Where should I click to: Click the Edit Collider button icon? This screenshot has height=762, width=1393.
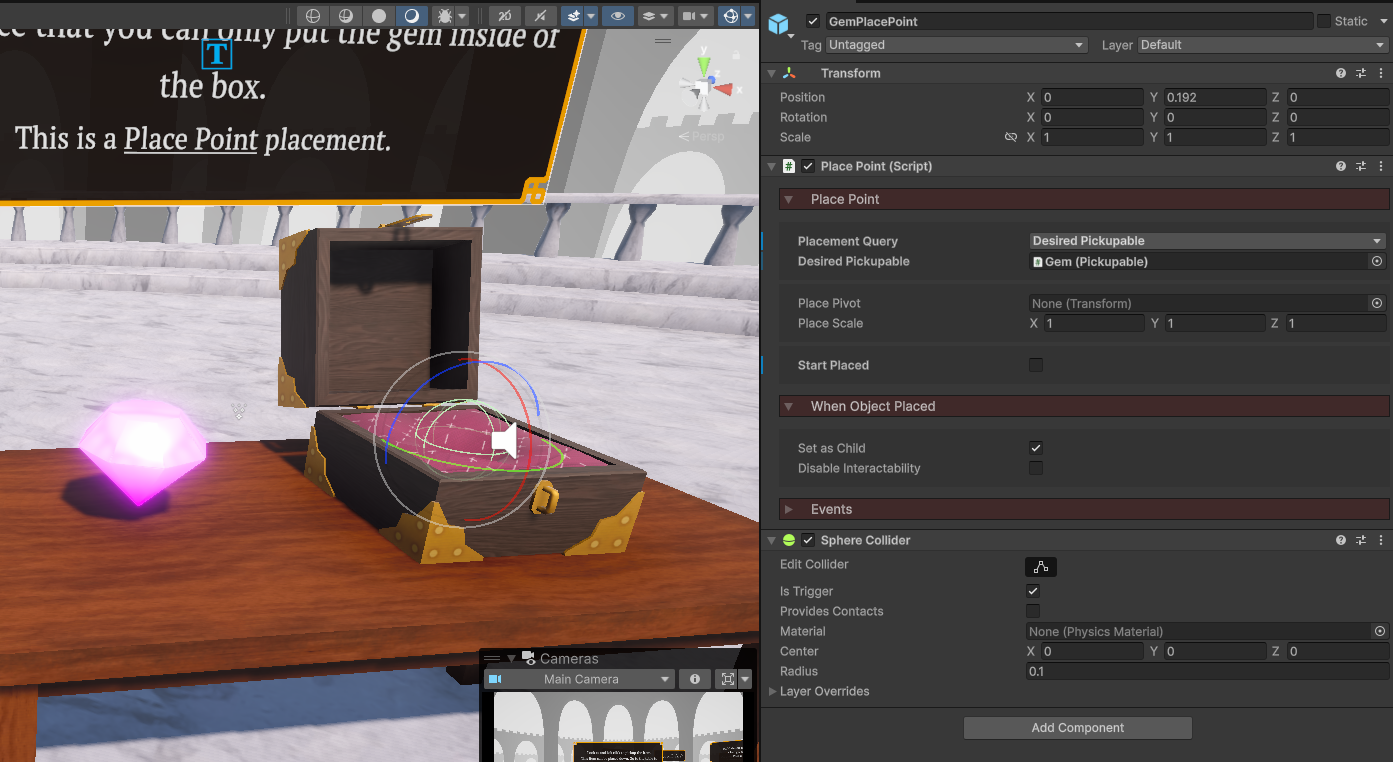point(1040,567)
